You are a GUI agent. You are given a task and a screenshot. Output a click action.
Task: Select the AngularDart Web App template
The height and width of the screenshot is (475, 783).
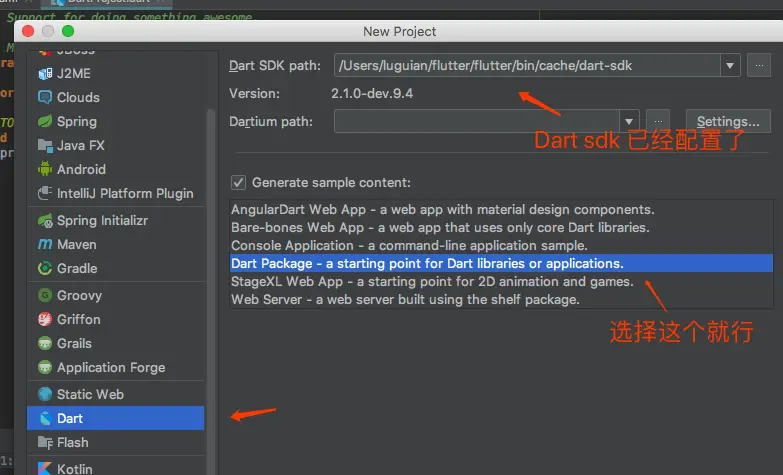pyautogui.click(x=501, y=209)
